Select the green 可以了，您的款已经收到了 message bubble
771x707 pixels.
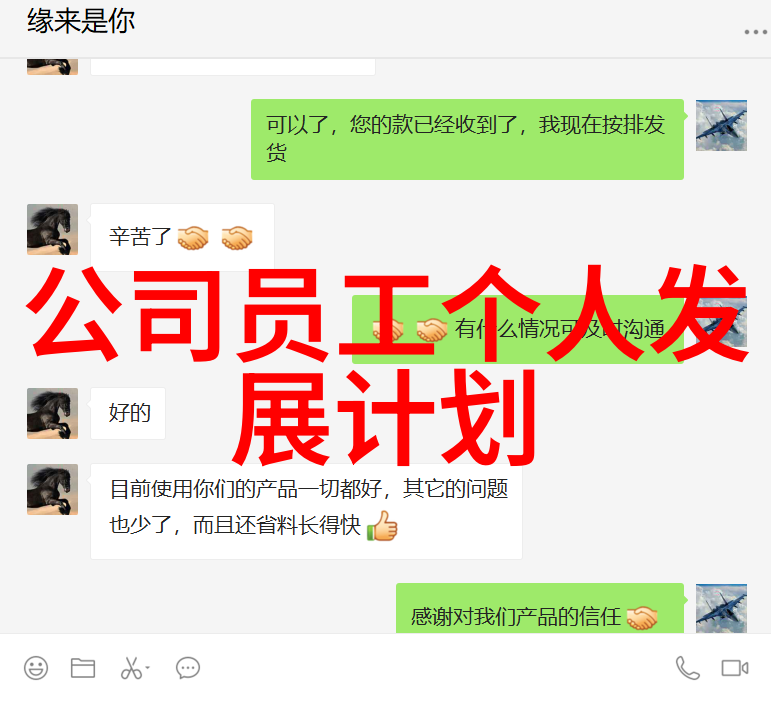click(467, 139)
